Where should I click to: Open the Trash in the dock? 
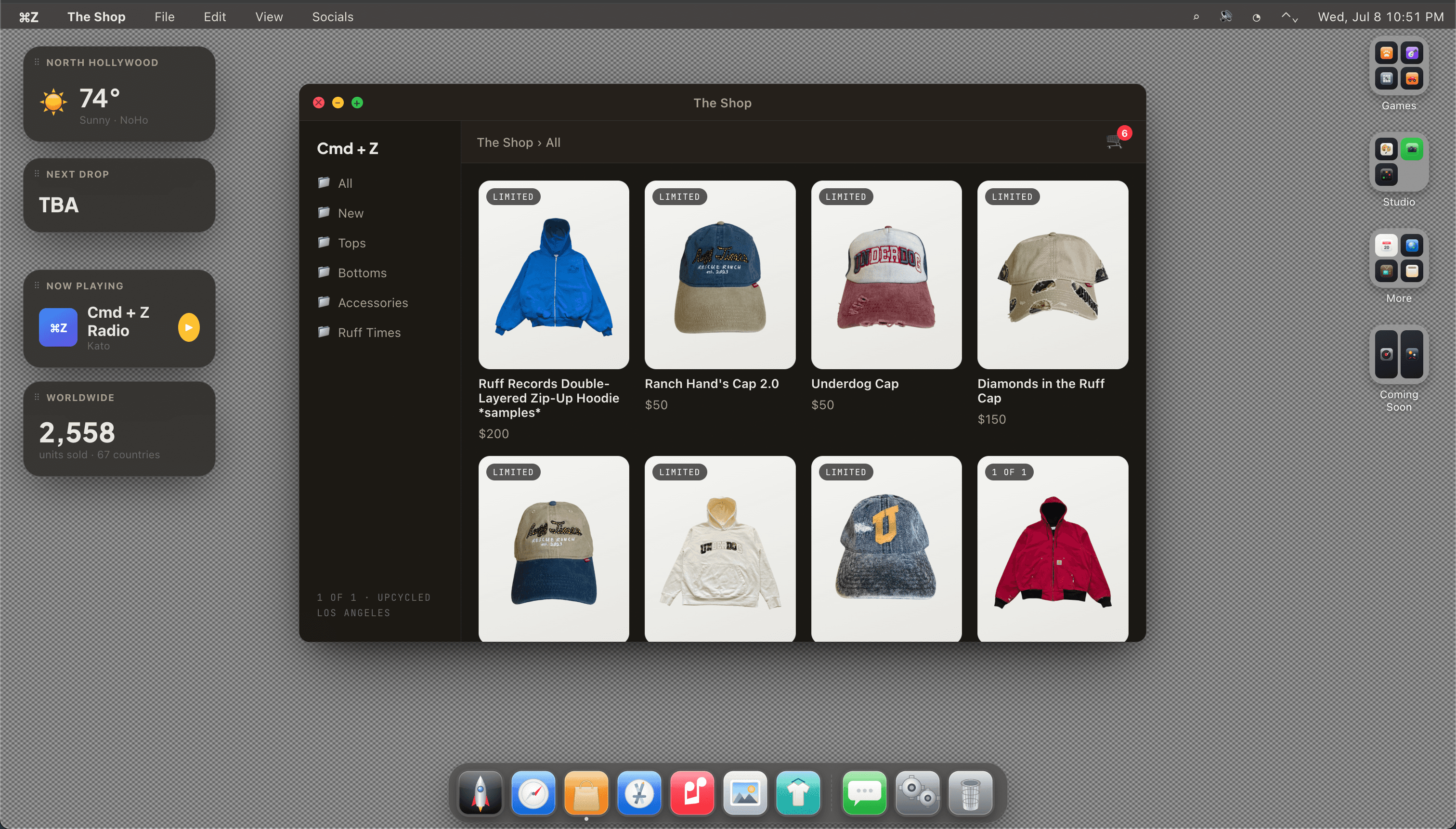[970, 793]
